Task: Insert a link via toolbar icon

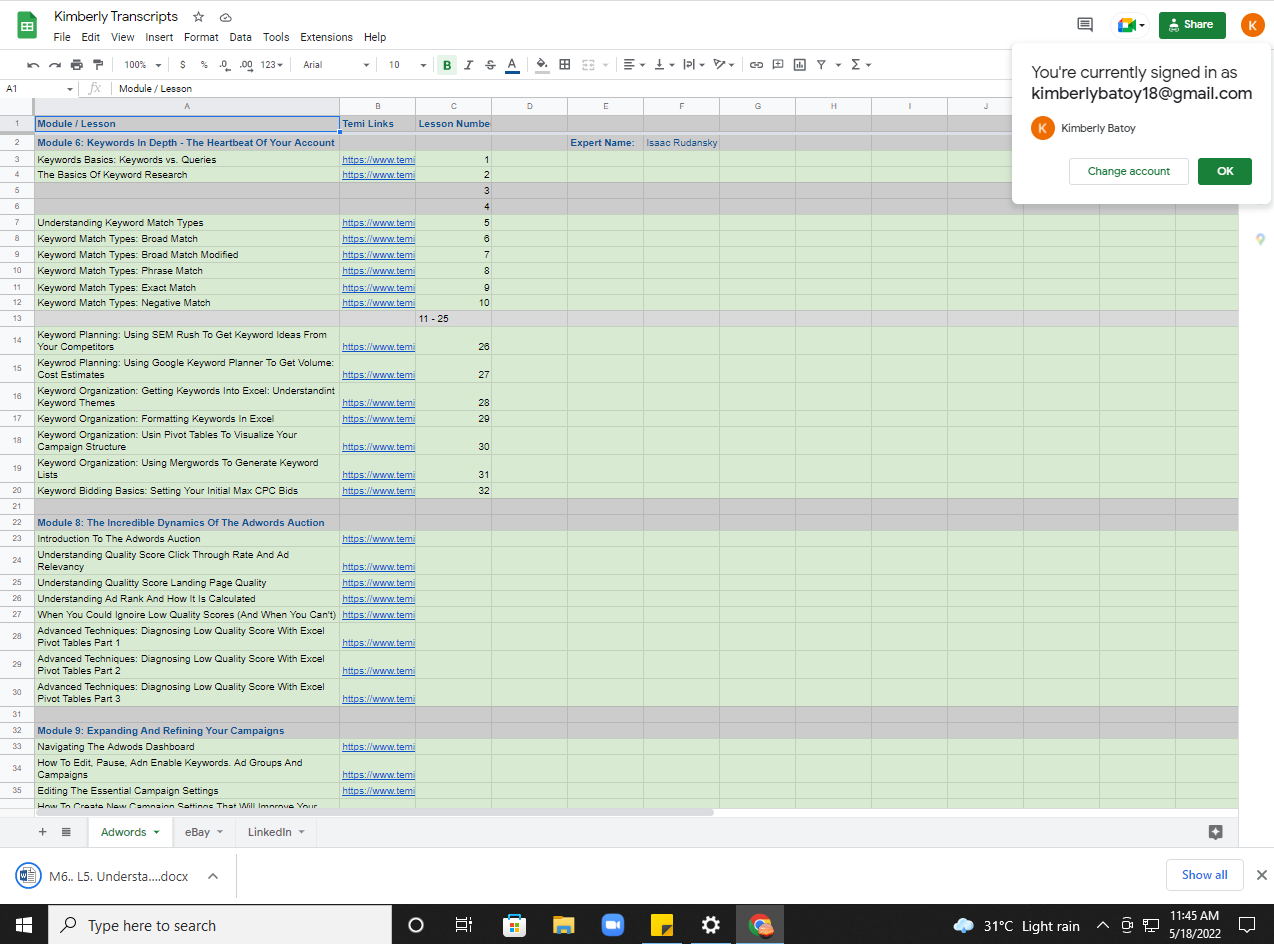Action: click(756, 65)
